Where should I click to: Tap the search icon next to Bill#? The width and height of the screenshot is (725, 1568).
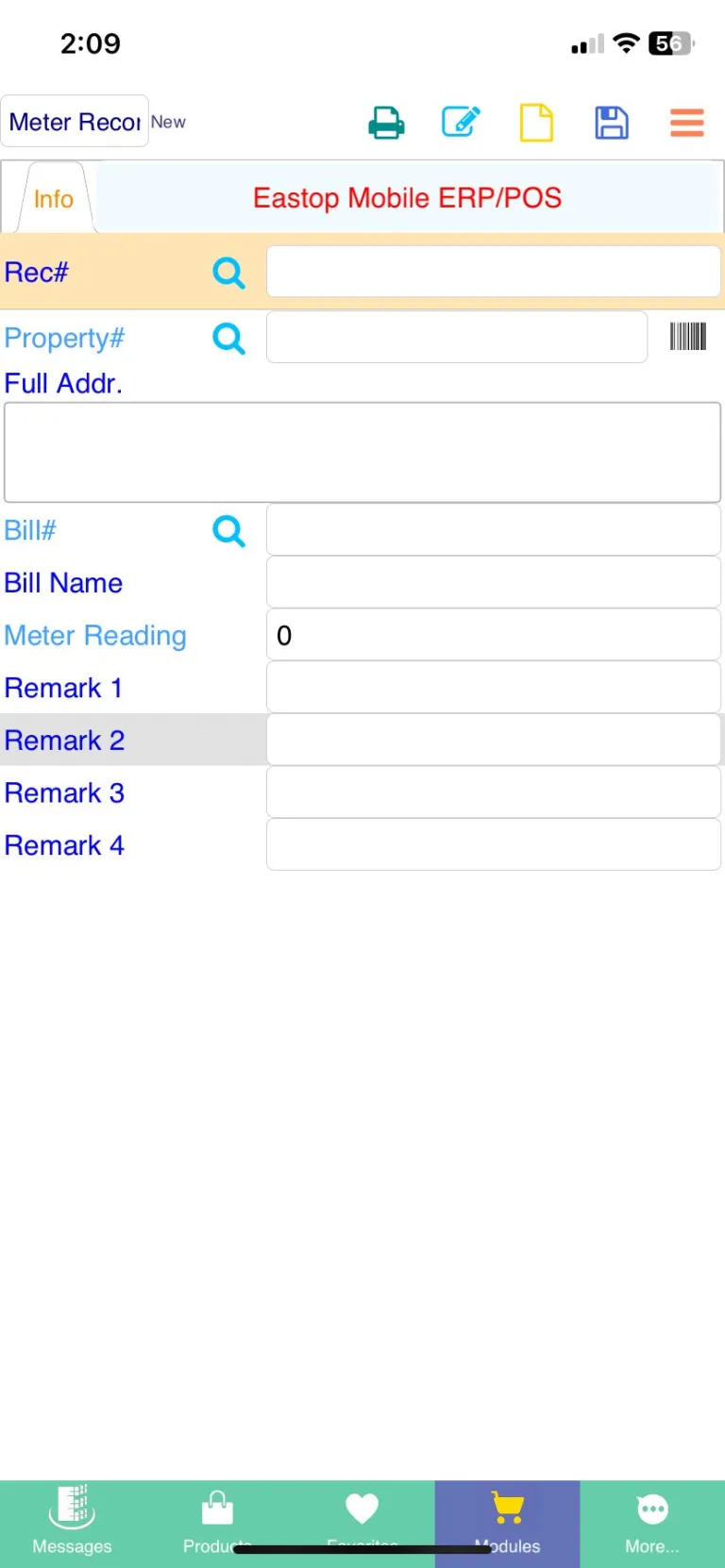tap(228, 531)
